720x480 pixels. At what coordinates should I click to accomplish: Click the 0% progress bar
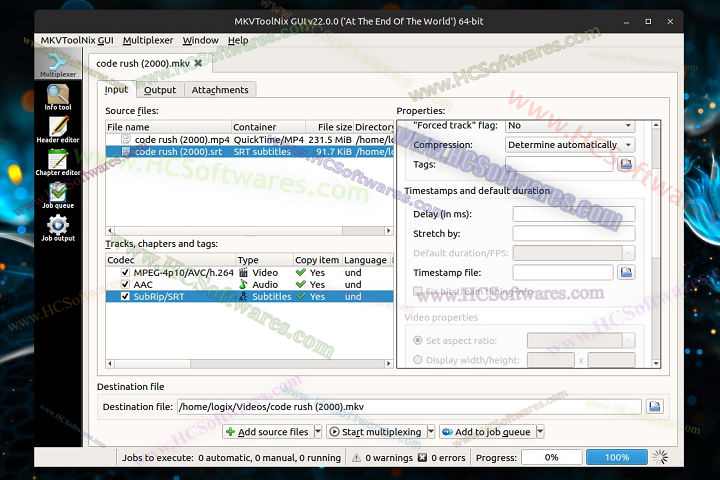(x=551, y=457)
